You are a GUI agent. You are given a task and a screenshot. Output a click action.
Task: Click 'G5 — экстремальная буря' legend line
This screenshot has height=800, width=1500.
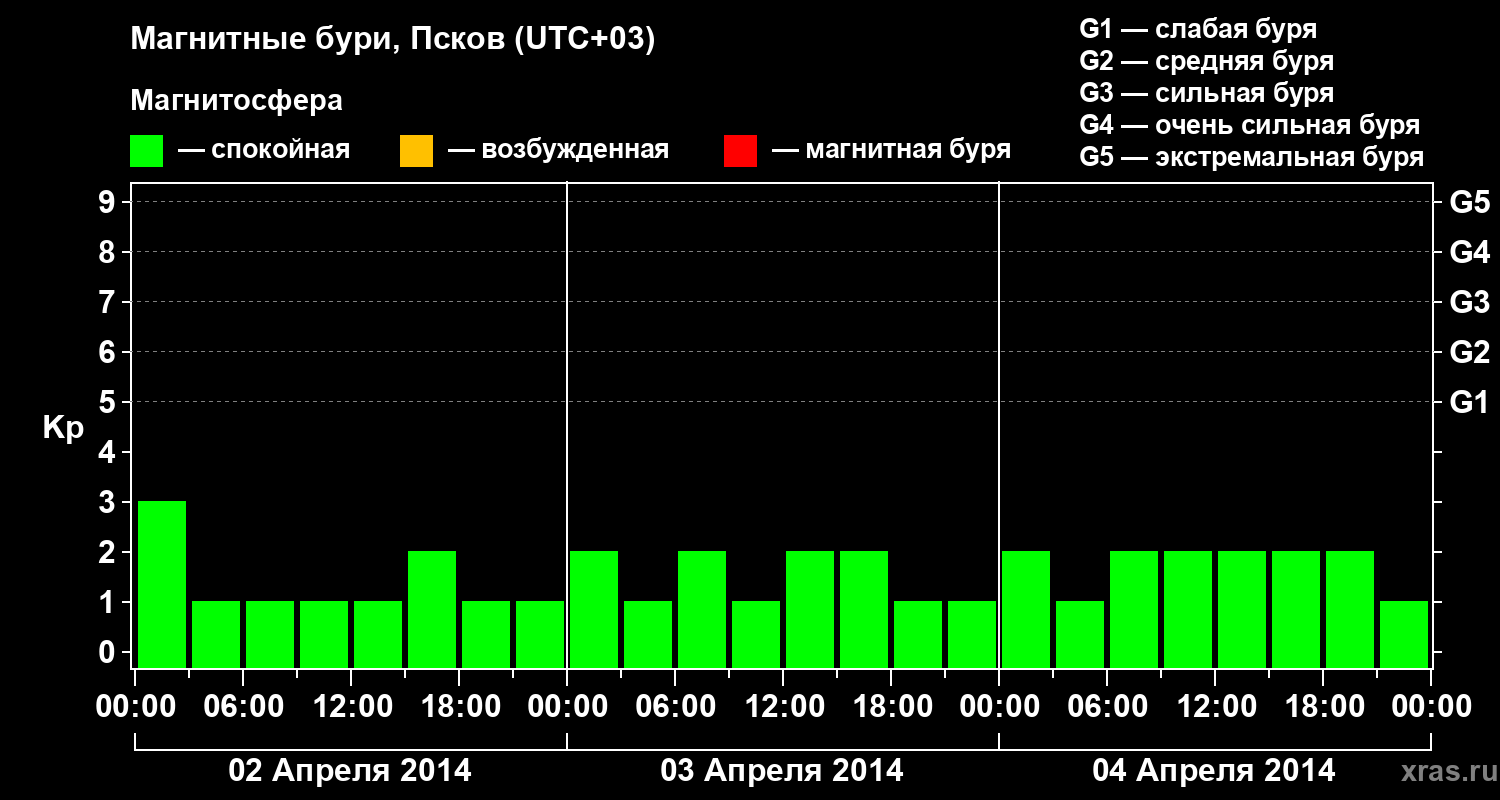coord(1252,157)
